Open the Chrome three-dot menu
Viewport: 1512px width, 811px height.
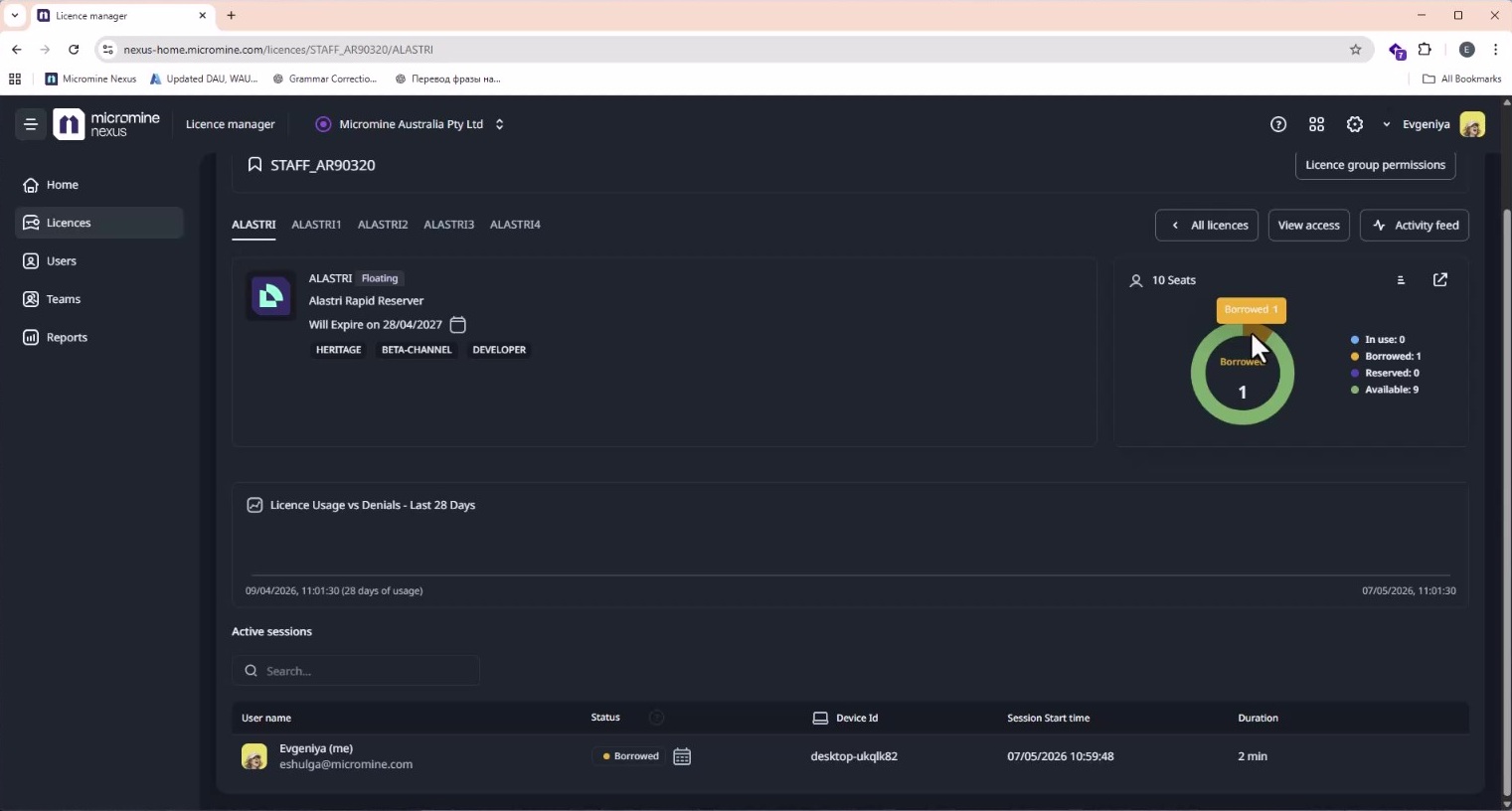(1496, 49)
